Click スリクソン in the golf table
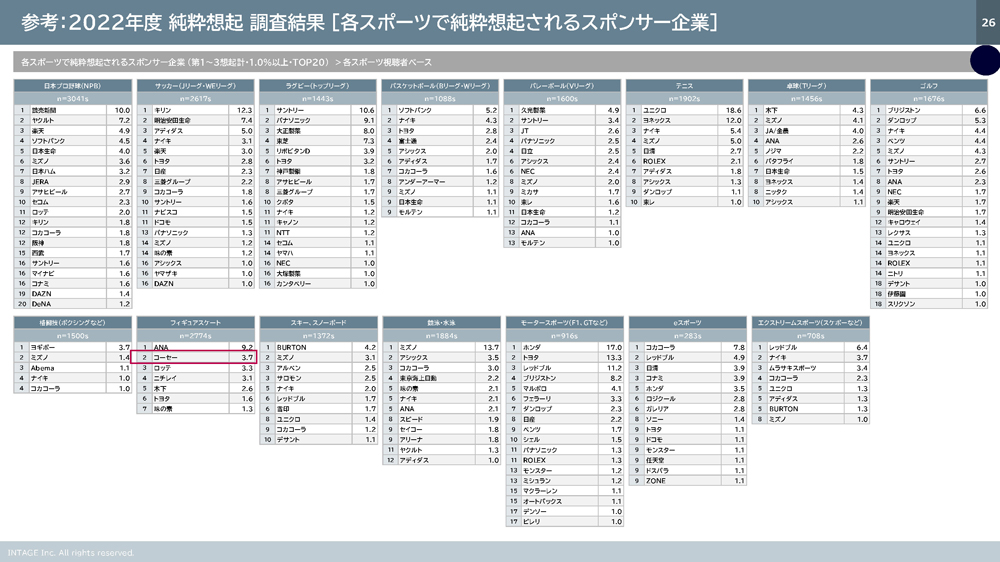The width and height of the screenshot is (1000, 562). pos(901,304)
